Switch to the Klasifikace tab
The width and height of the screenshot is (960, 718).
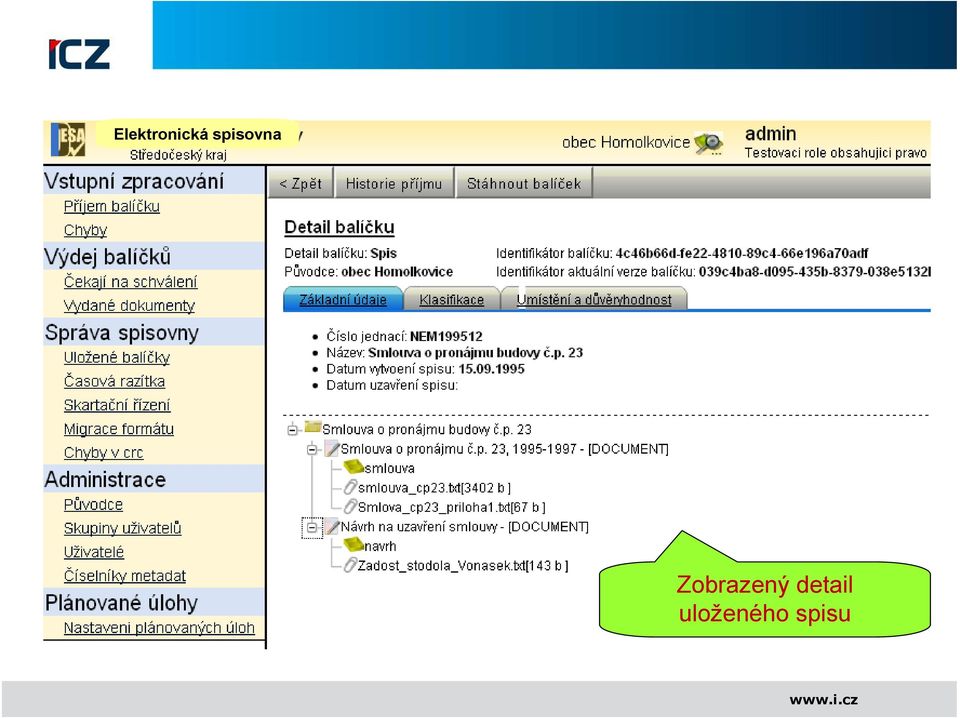451,300
